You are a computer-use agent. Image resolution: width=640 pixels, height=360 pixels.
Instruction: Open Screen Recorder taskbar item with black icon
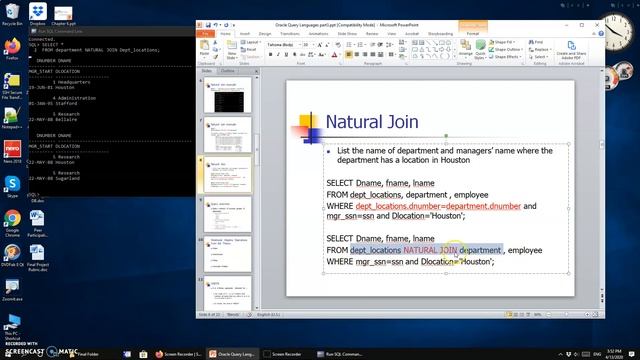282,354
